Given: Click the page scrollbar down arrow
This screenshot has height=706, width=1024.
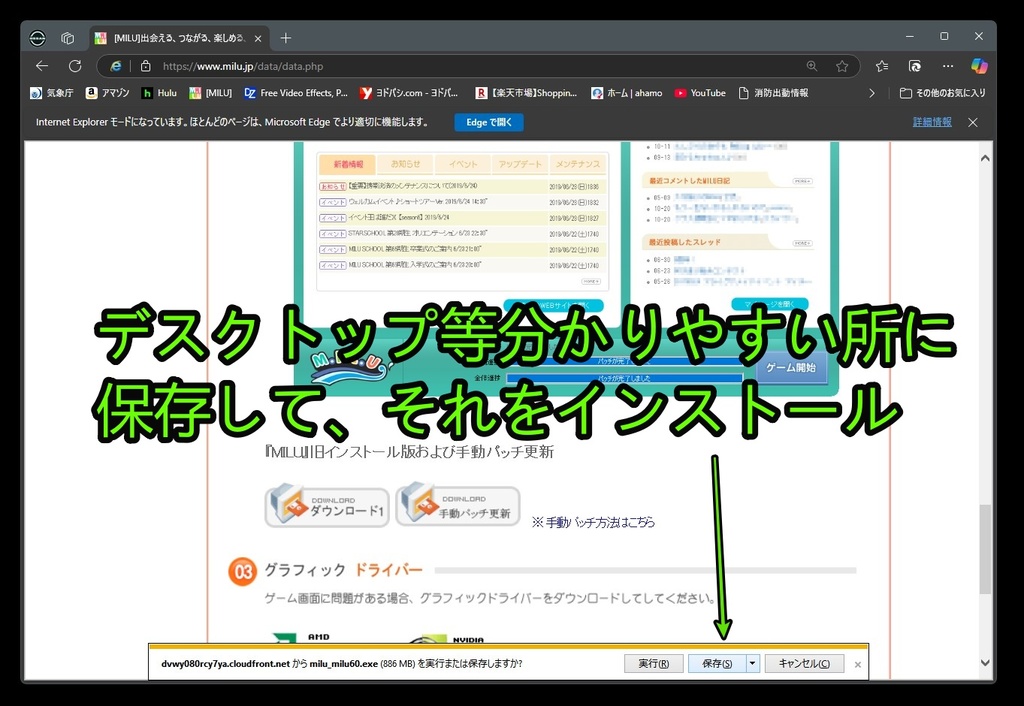Looking at the screenshot, I should 985,663.
